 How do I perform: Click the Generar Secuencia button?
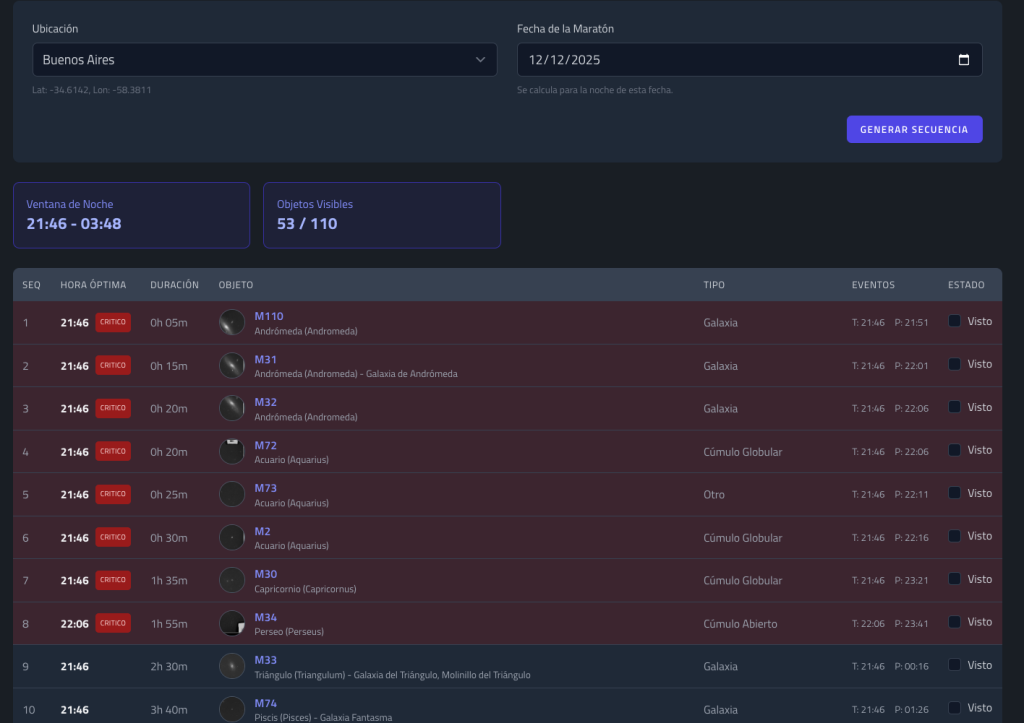(x=914, y=129)
